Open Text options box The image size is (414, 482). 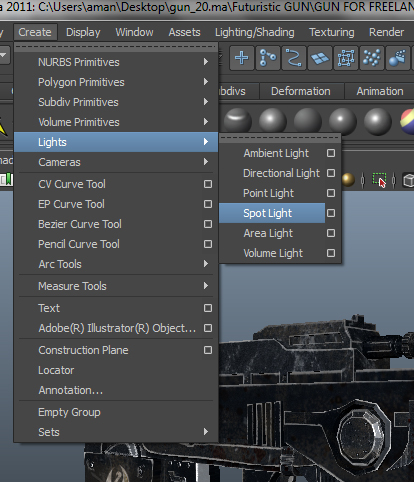pos(208,308)
